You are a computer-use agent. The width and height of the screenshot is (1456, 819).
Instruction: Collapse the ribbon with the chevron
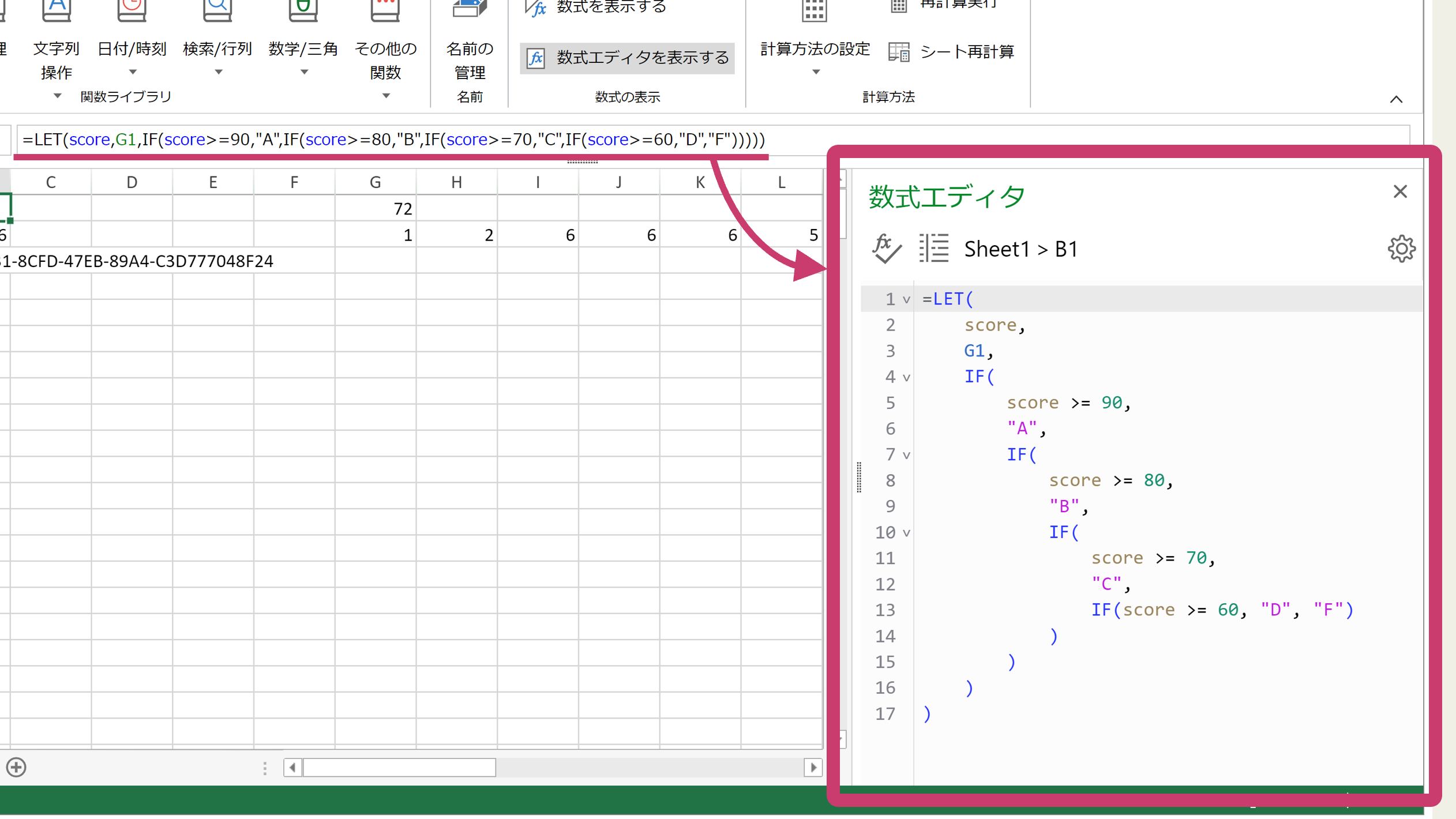click(1396, 99)
